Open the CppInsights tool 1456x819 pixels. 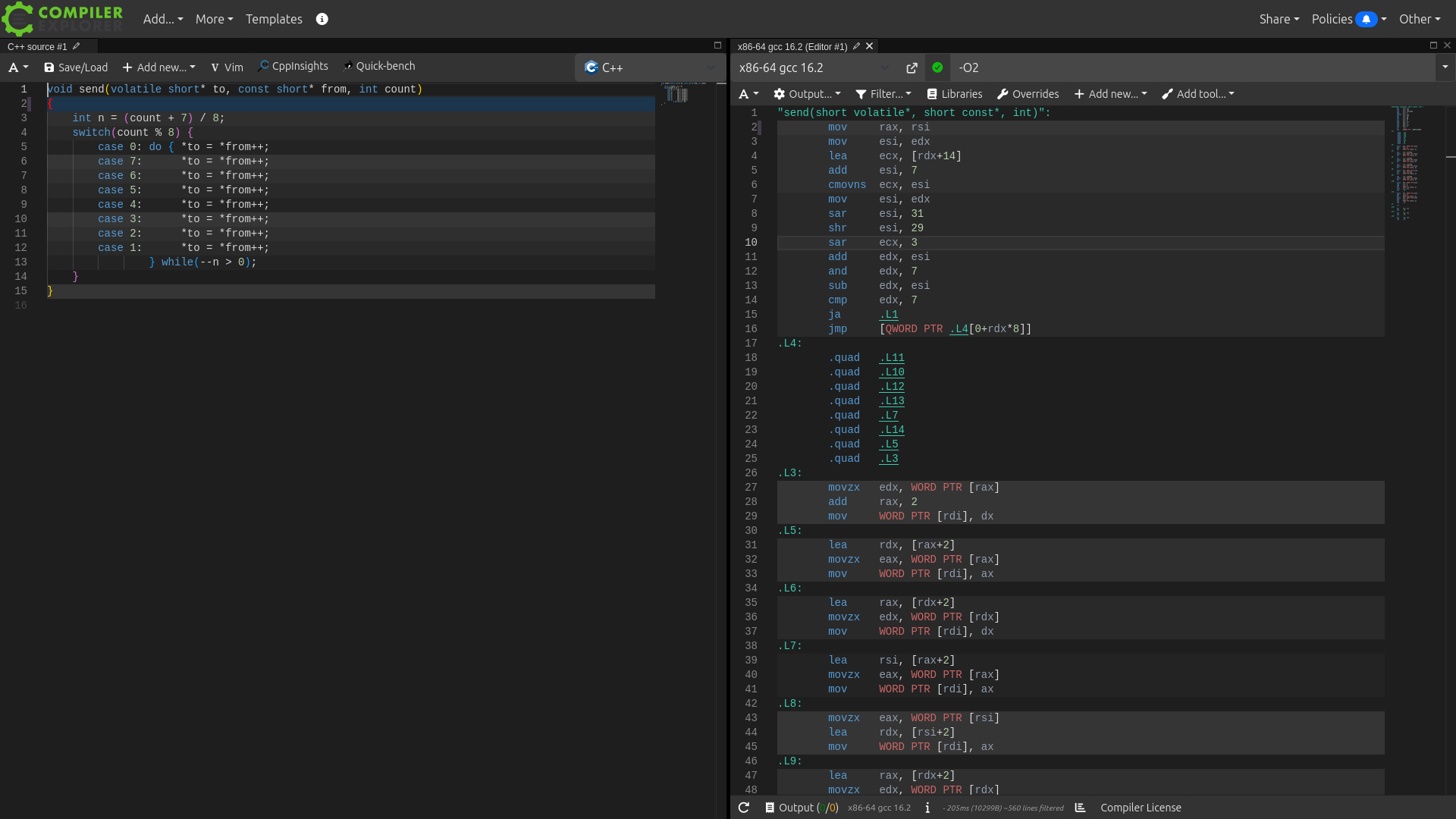(293, 66)
